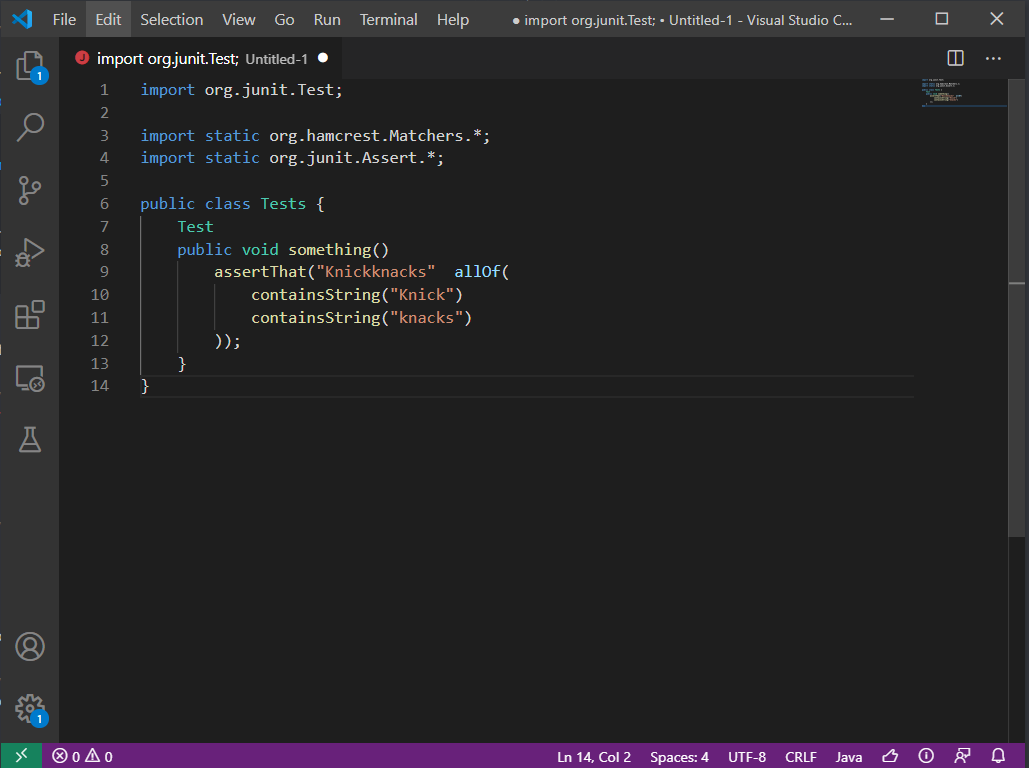Click the remote window indicator

coord(21,756)
